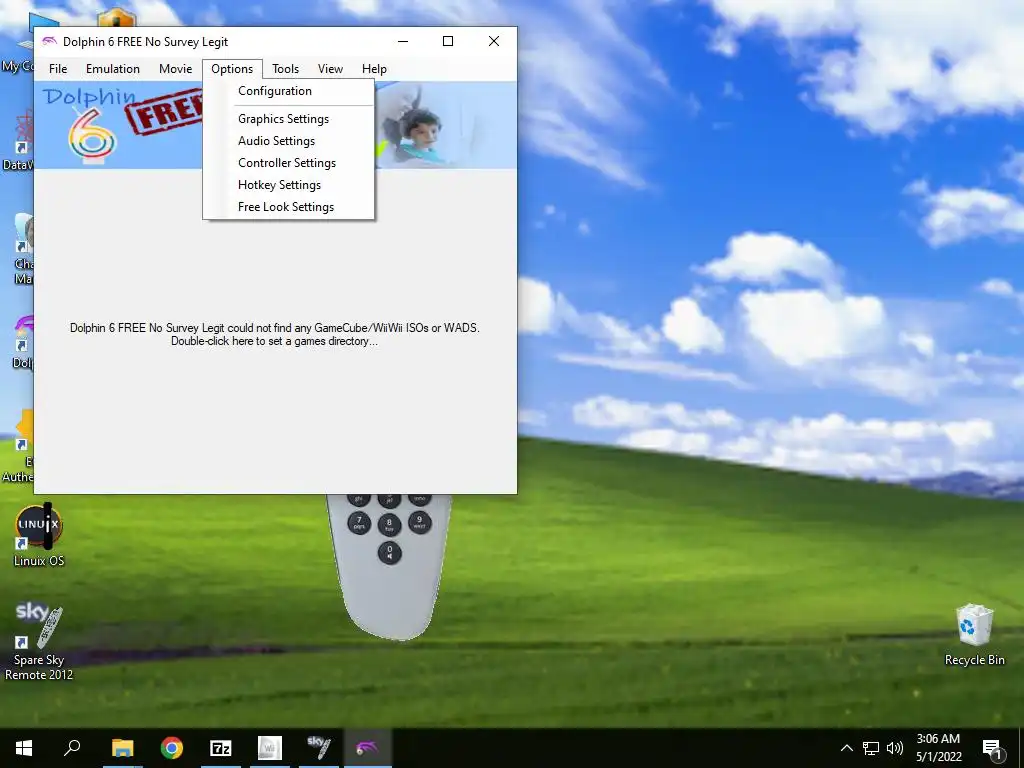The width and height of the screenshot is (1024, 768).
Task: Open the taskbar clock and date
Action: 938,748
